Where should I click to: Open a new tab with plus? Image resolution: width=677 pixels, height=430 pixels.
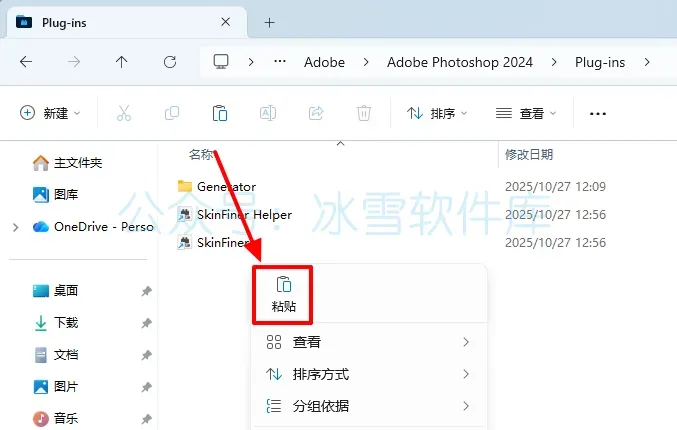point(269,22)
